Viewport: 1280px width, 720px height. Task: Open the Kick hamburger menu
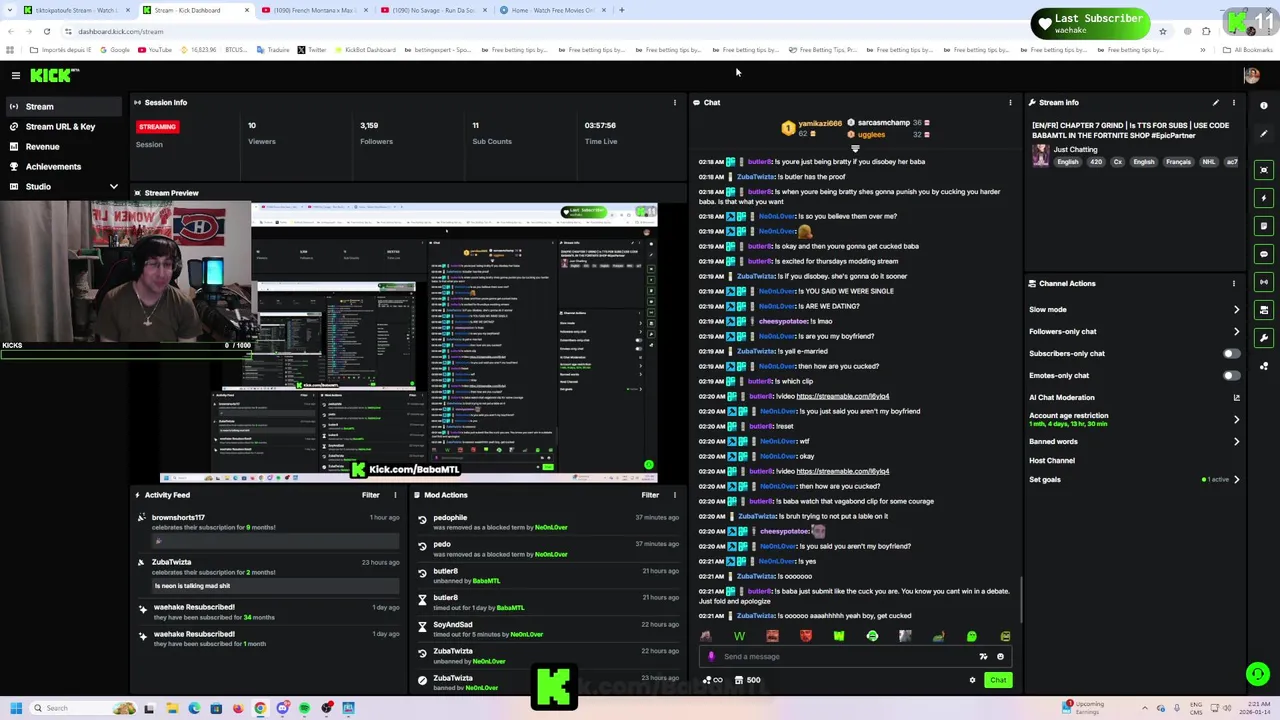pyautogui.click(x=15, y=75)
